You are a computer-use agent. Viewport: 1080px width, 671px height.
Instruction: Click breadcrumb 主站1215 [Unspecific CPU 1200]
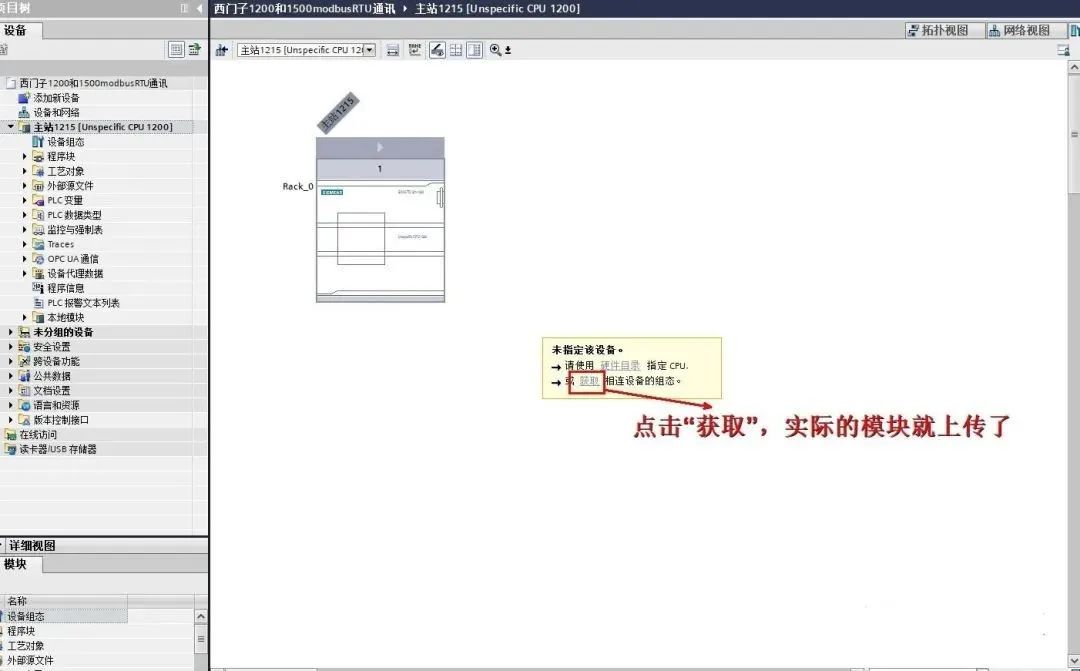(497, 9)
